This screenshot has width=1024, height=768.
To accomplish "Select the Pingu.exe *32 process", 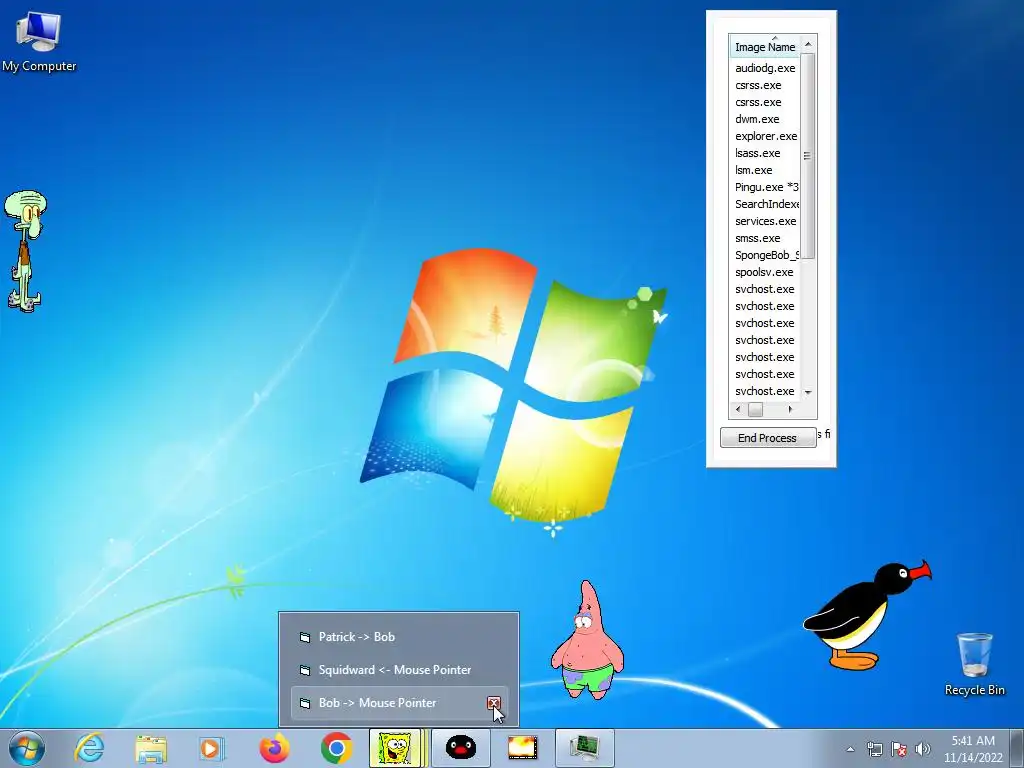I will 765,187.
